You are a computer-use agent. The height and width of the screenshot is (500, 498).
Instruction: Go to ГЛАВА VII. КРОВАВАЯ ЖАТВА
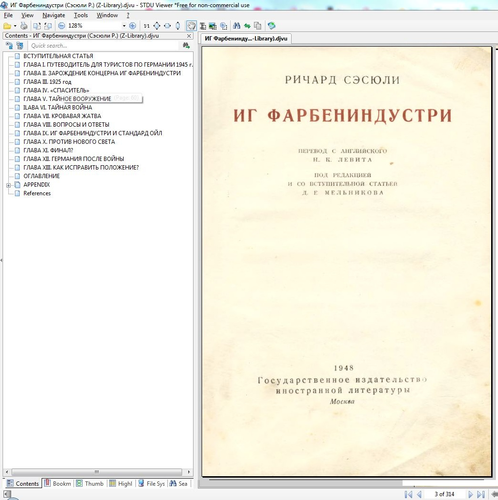coord(62,116)
